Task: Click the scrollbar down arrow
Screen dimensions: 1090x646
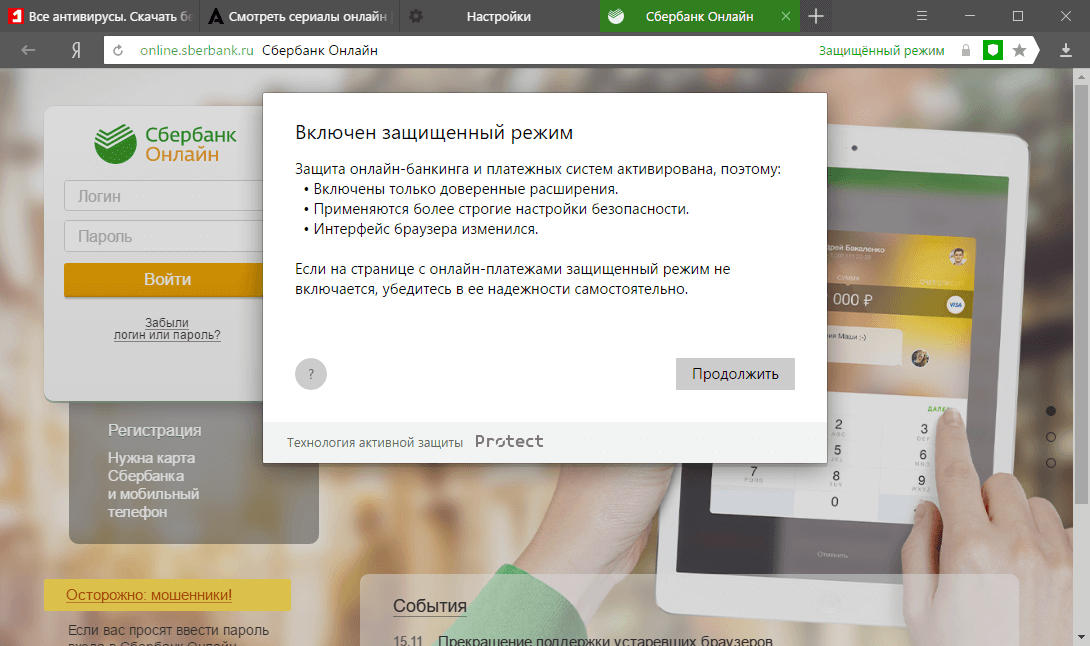Action: tap(1082, 637)
